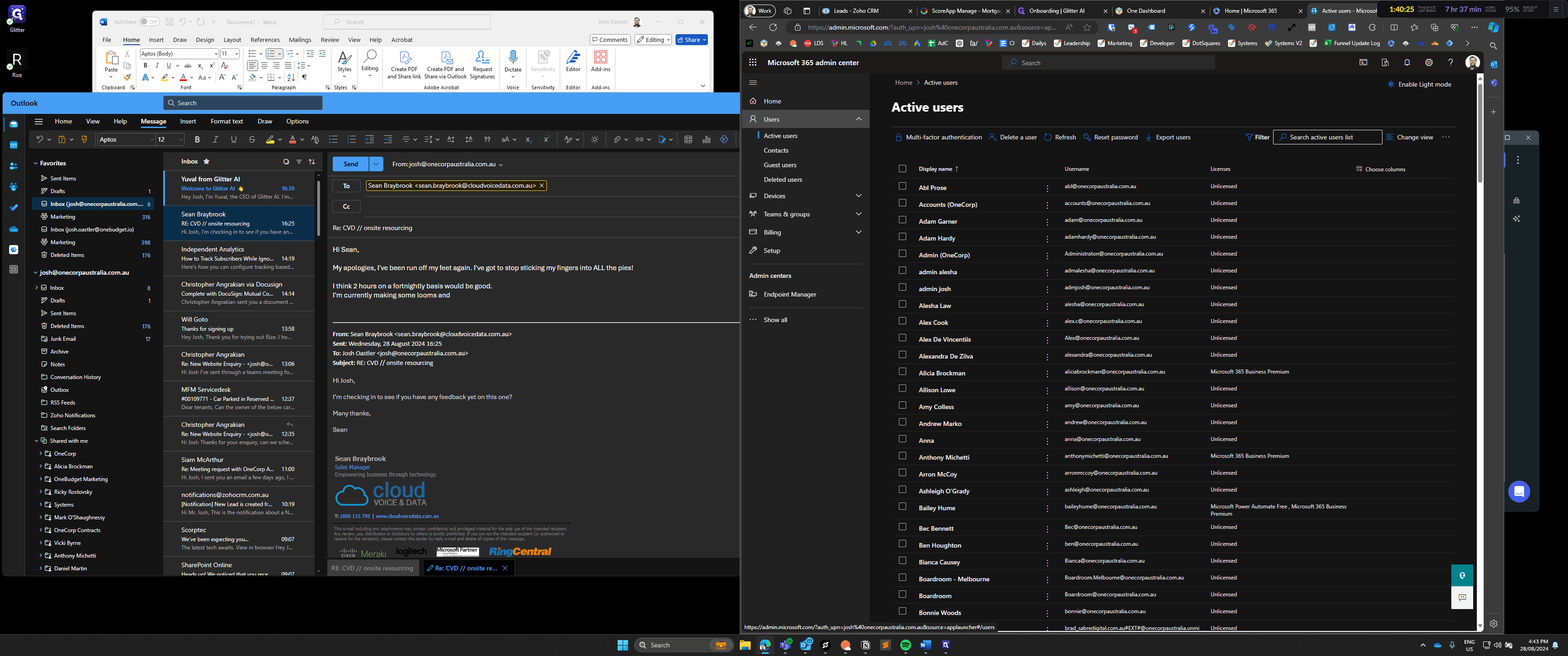Switch to Options tab in Outlook
Screen dimensions: 1568x656
coord(297,122)
